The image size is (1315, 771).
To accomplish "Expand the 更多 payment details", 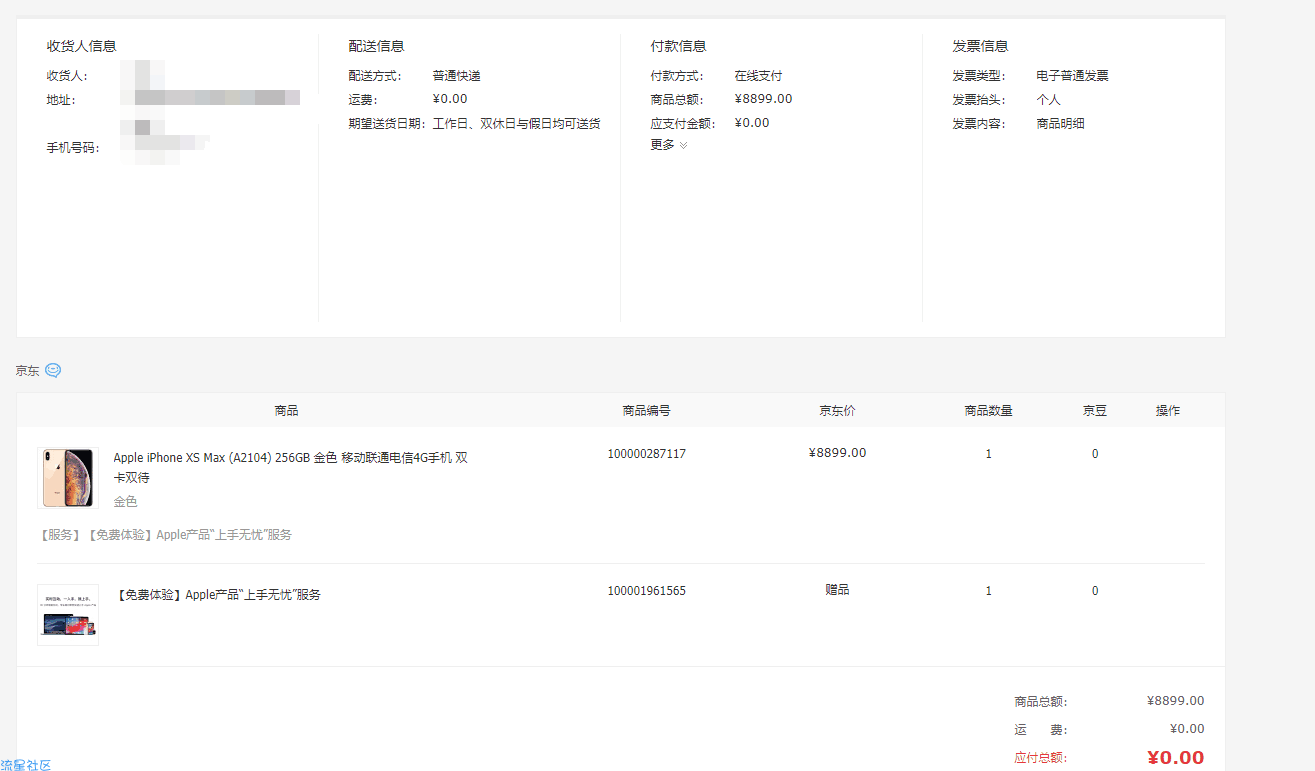I will point(669,145).
